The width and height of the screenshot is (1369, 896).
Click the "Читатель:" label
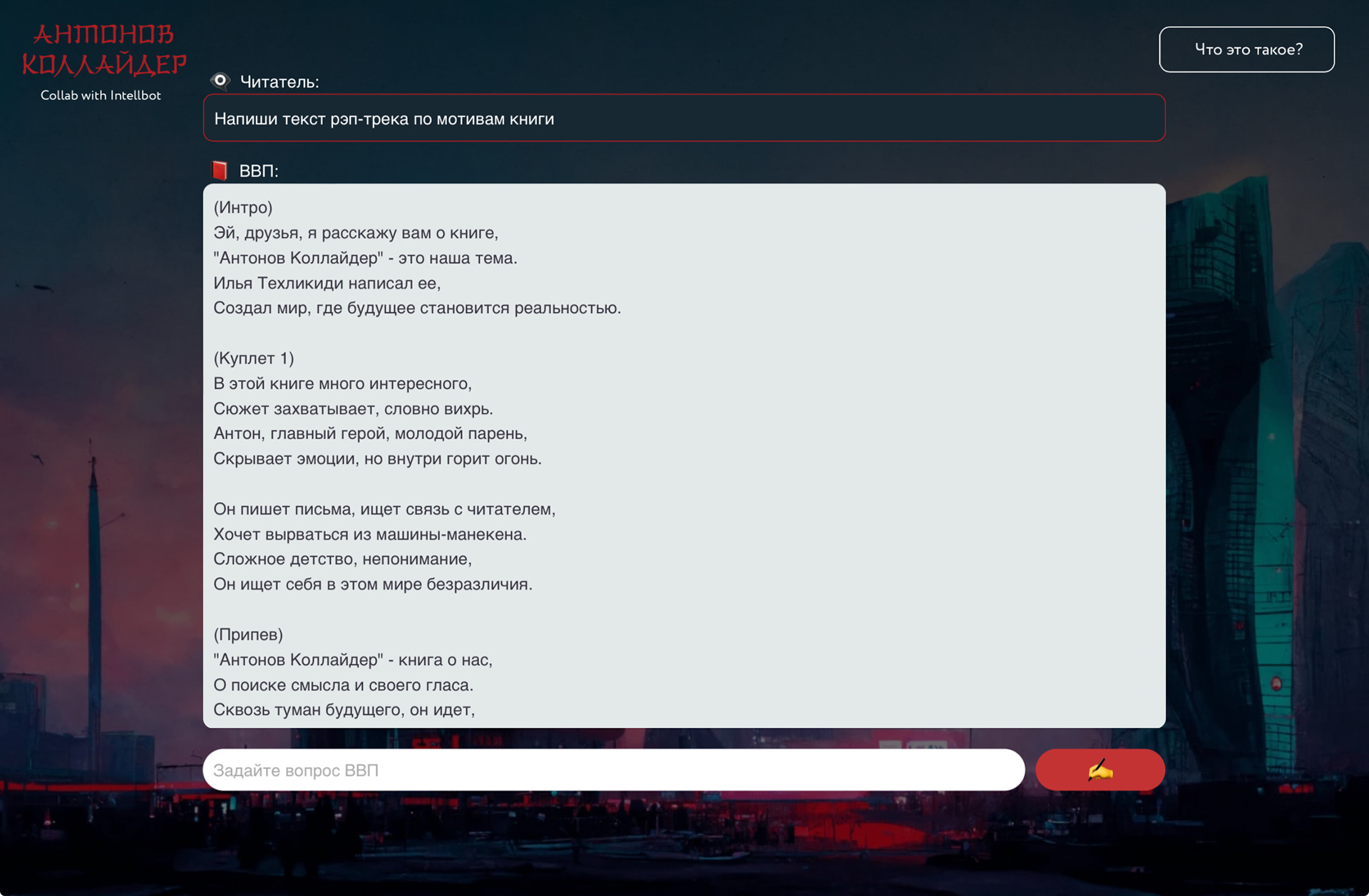coord(280,82)
